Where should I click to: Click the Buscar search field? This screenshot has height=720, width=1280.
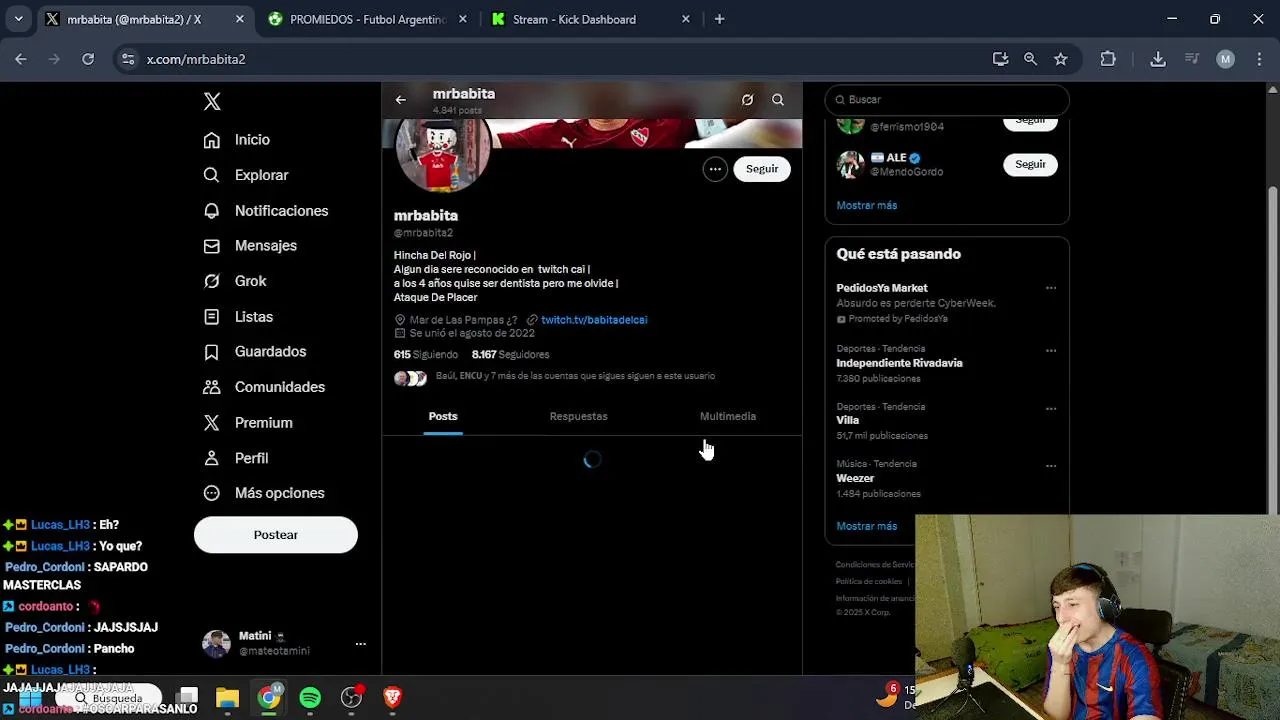tap(947, 100)
